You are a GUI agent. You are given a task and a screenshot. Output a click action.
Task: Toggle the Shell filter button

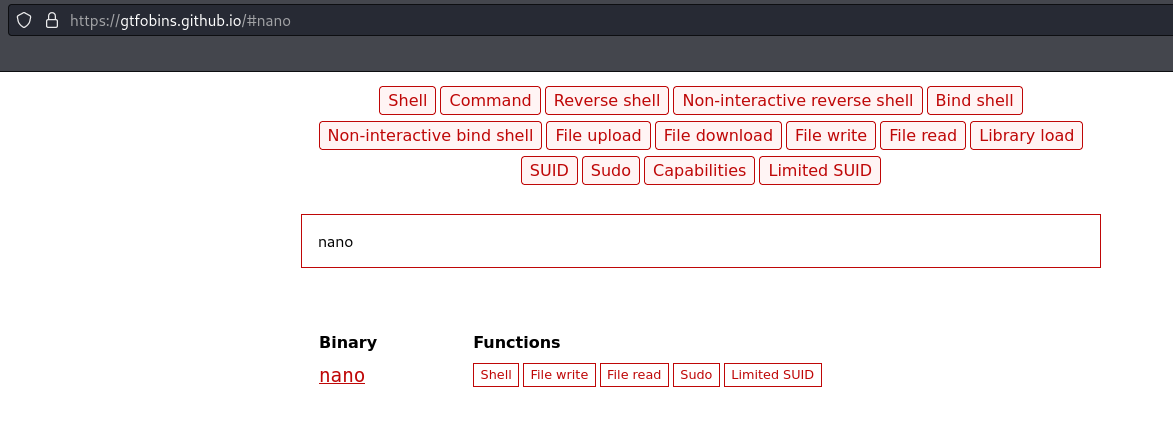click(407, 100)
